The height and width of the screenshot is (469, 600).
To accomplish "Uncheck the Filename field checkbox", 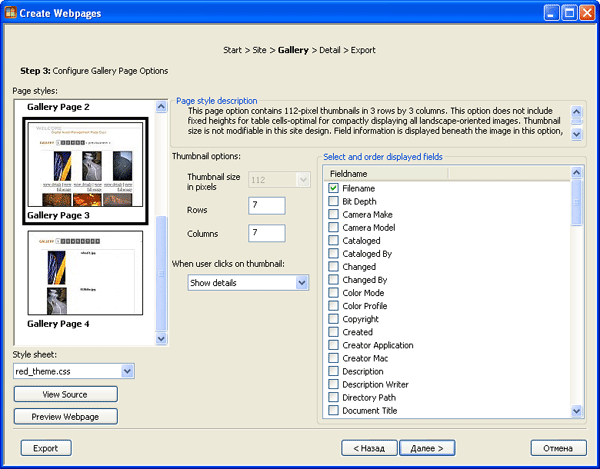I will click(333, 188).
